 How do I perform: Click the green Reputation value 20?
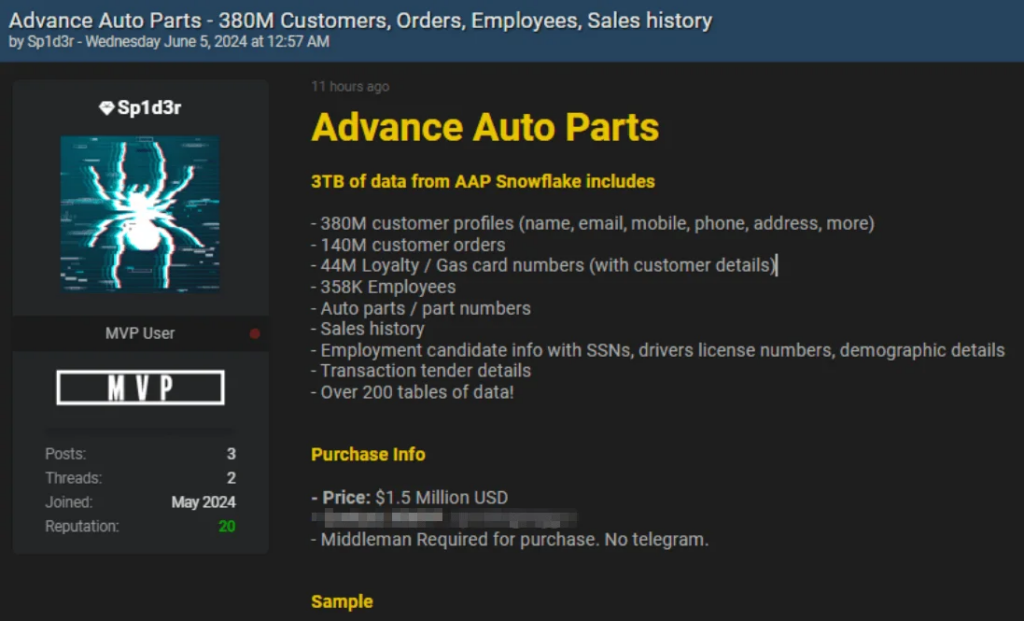coord(227,526)
